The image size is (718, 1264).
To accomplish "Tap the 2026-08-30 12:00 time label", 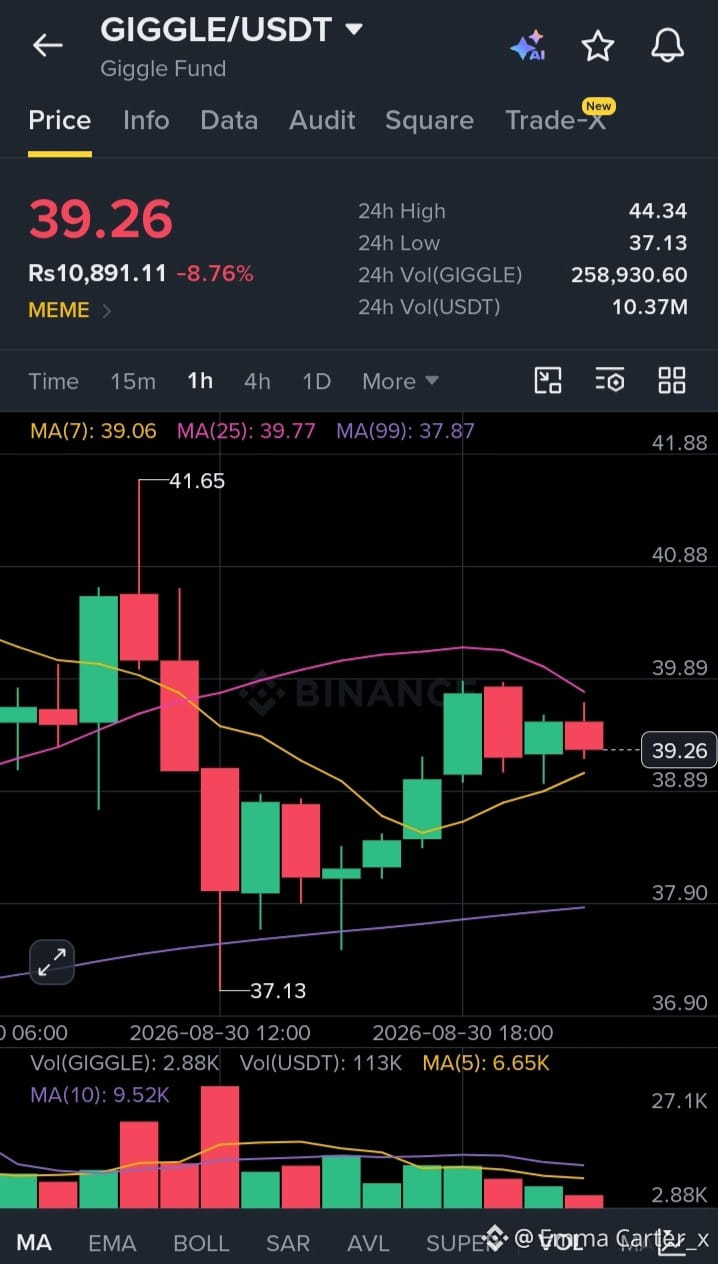I will pos(220,1032).
